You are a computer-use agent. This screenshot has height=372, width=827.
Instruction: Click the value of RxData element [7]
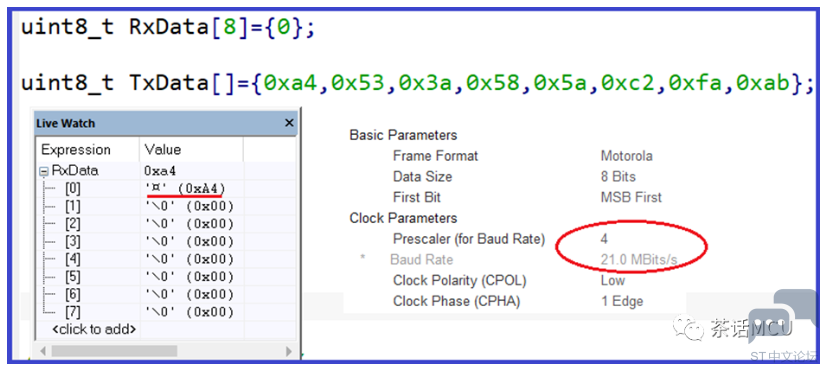pos(189,312)
